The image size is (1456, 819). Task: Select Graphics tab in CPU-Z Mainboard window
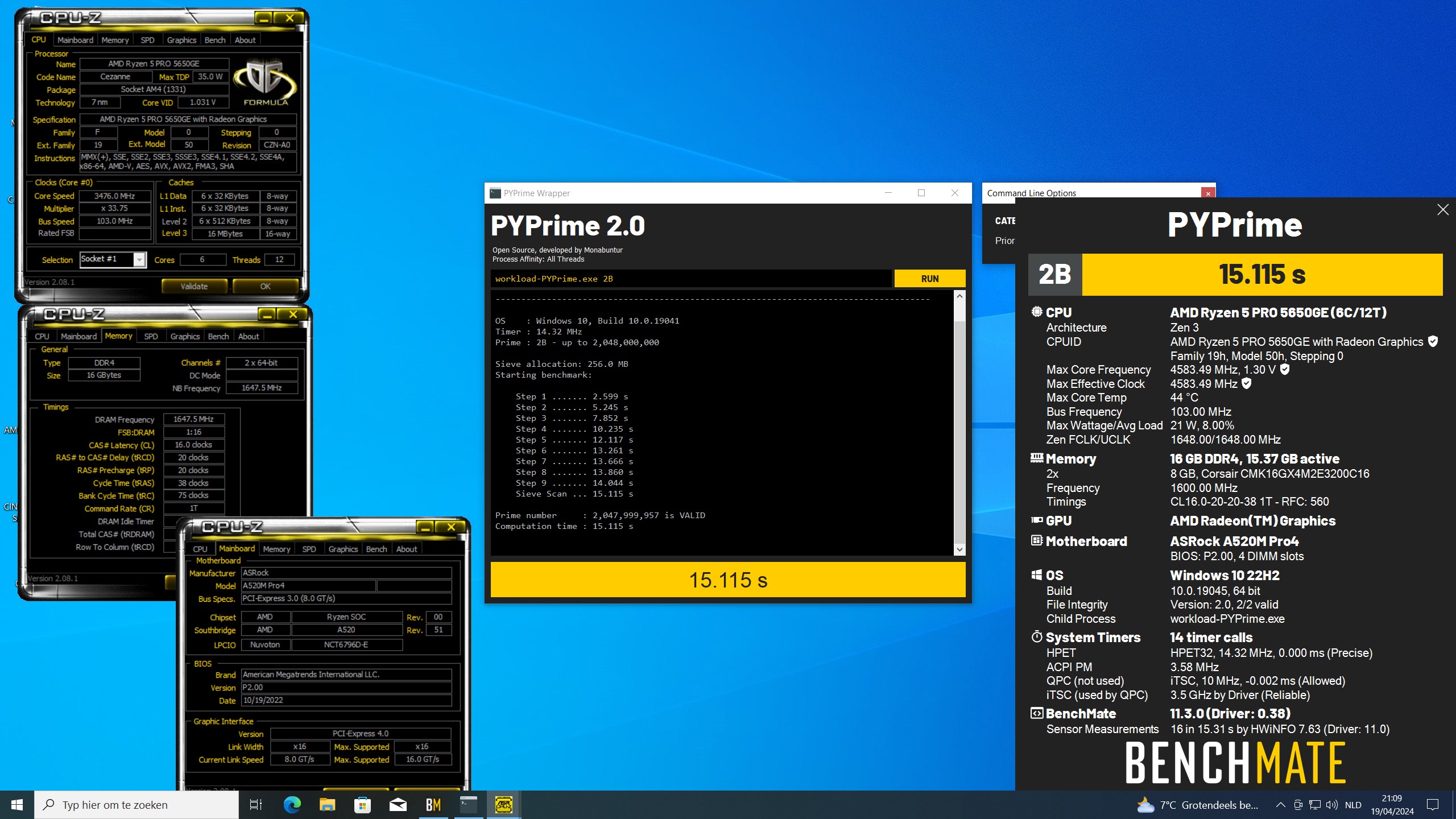343,549
